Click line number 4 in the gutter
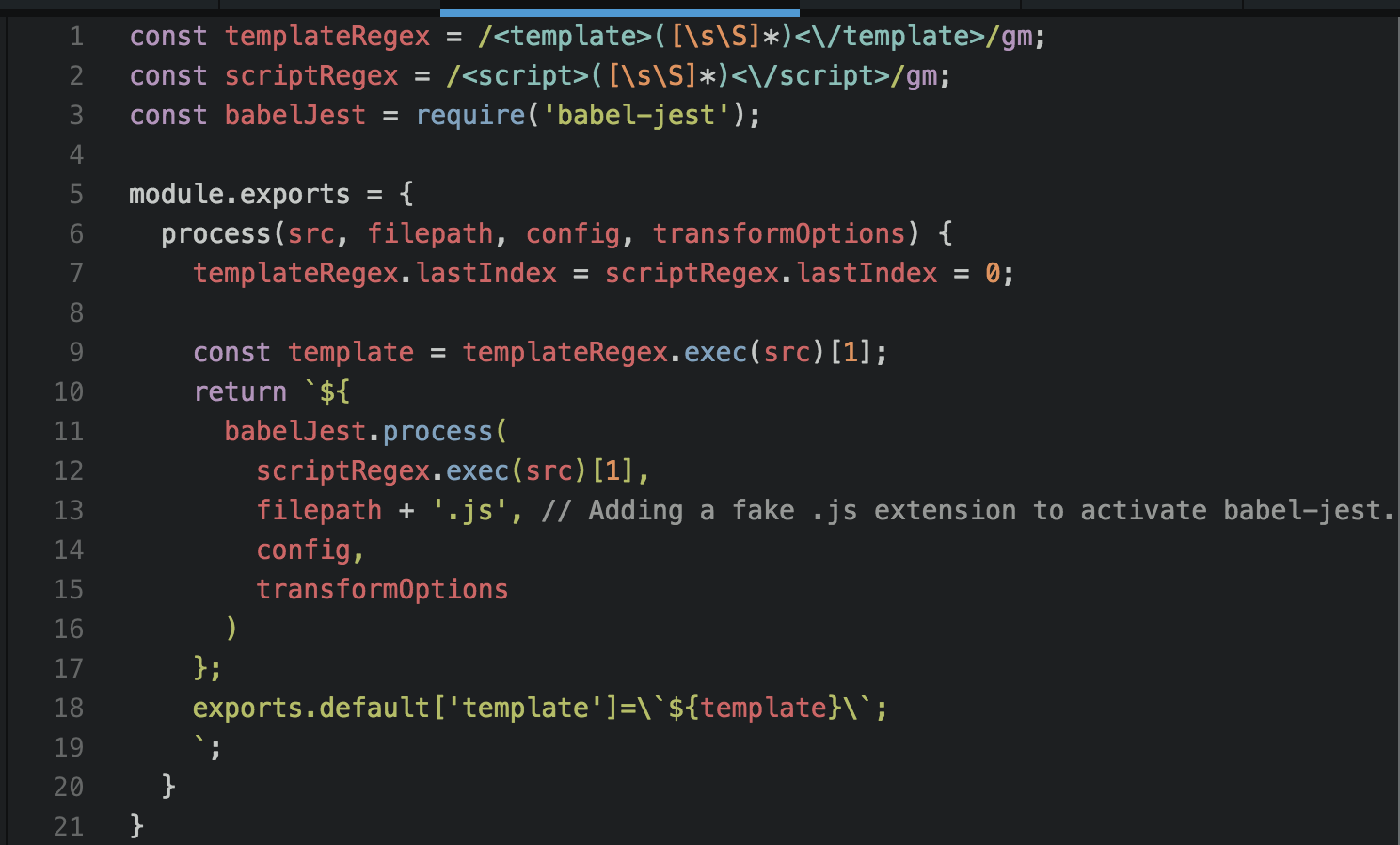 coord(76,155)
